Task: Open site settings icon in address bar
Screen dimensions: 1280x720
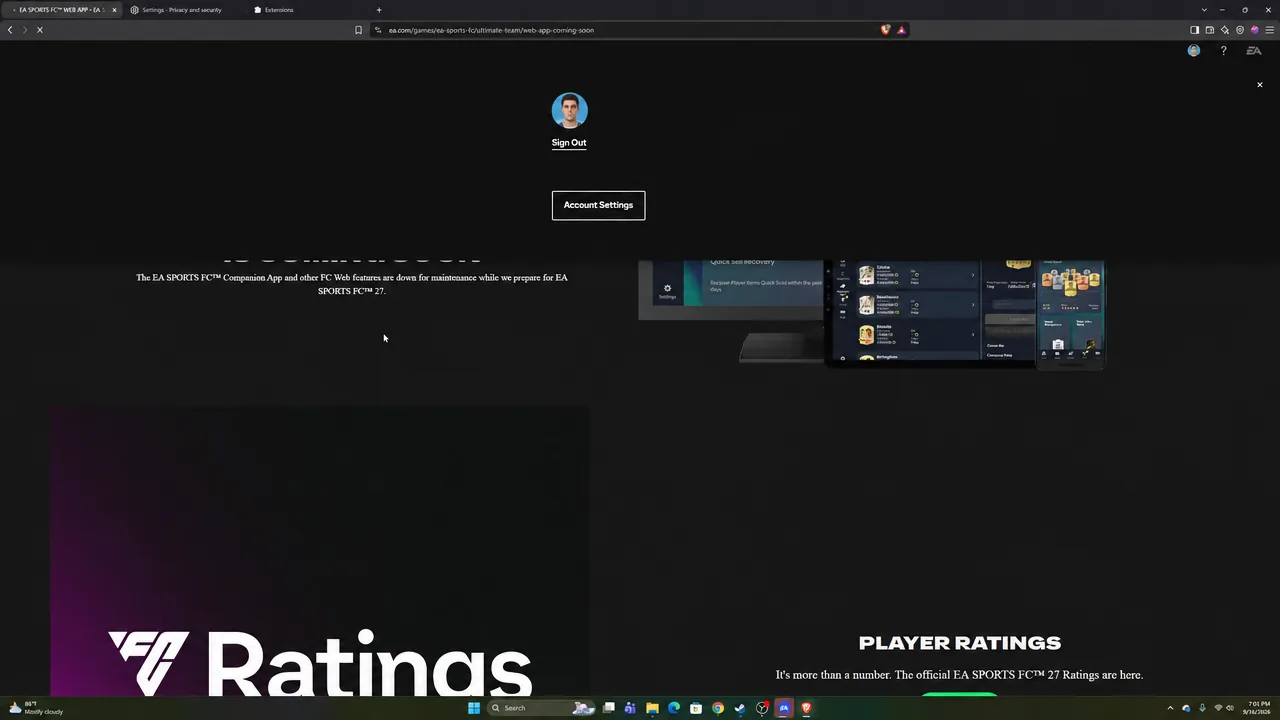Action: (378, 30)
